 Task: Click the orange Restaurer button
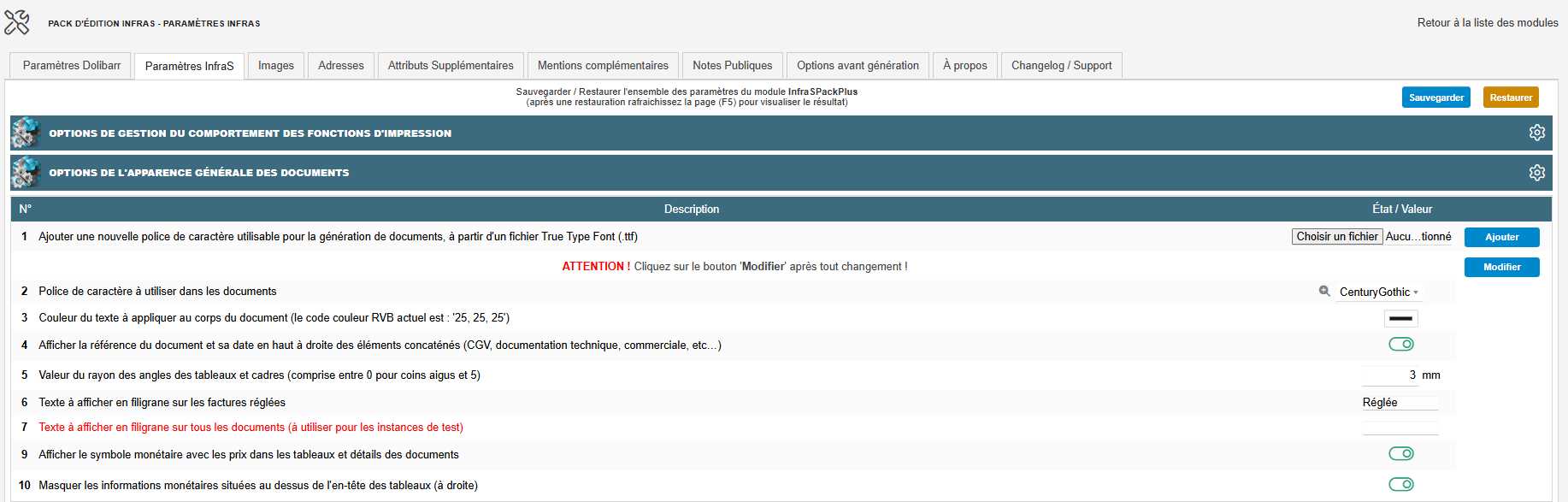point(1511,97)
